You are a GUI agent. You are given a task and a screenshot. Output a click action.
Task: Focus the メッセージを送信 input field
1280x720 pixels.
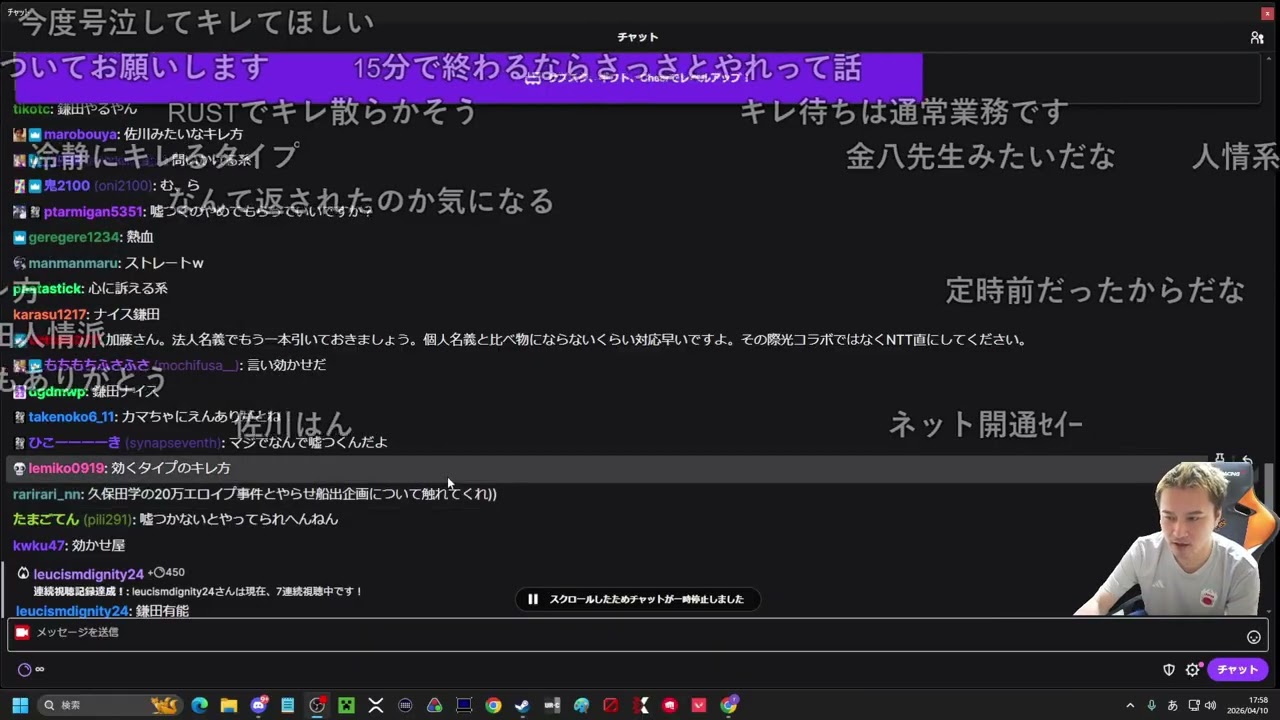click(x=640, y=633)
